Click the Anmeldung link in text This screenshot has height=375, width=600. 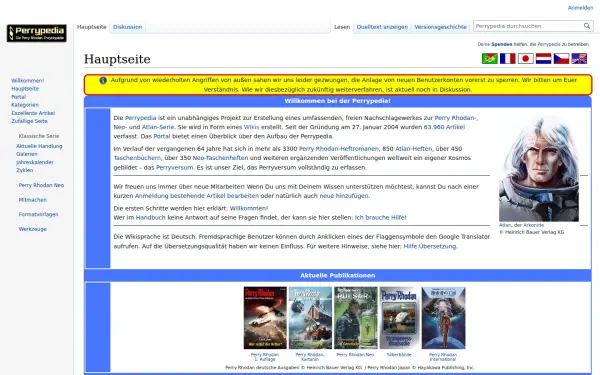click(x=152, y=196)
